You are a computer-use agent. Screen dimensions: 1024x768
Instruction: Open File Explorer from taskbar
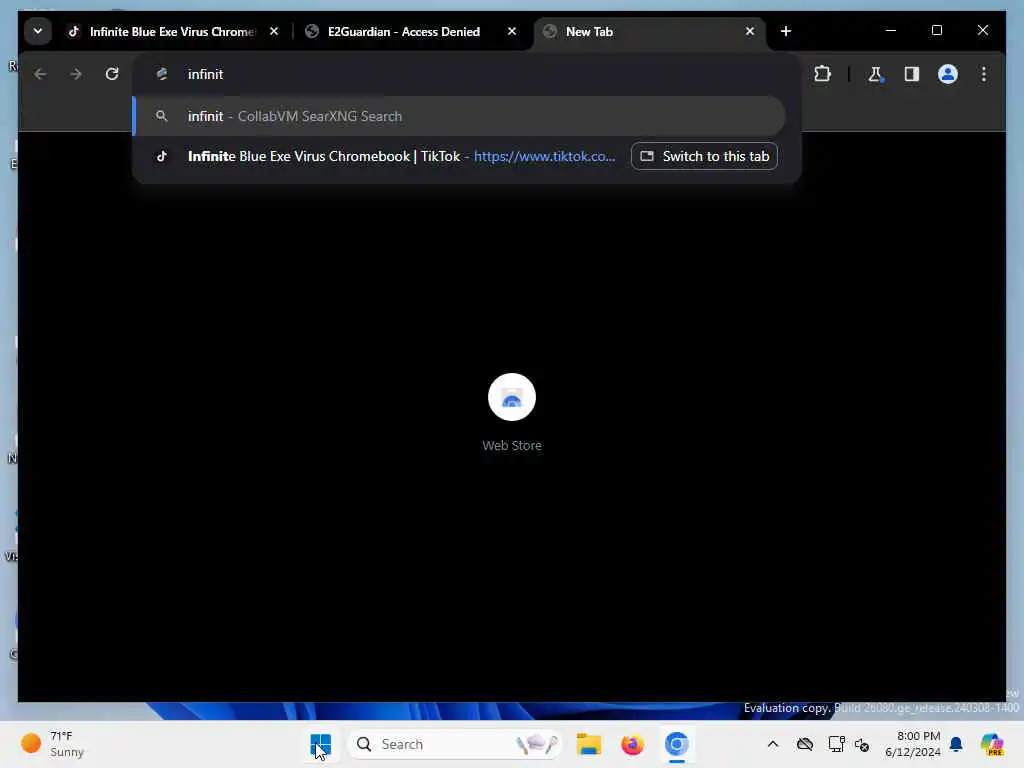tap(588, 744)
